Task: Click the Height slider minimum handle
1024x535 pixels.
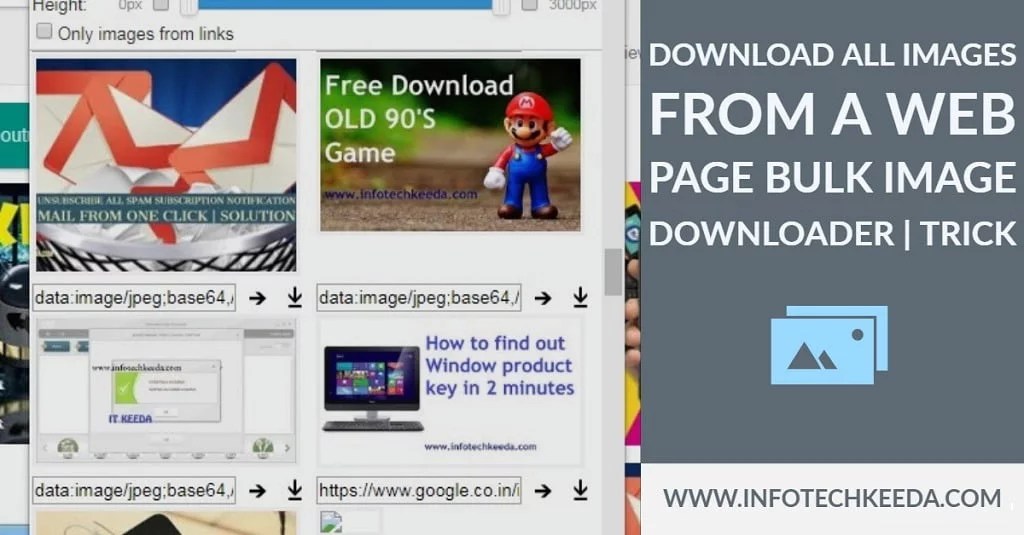Action: 189,7
